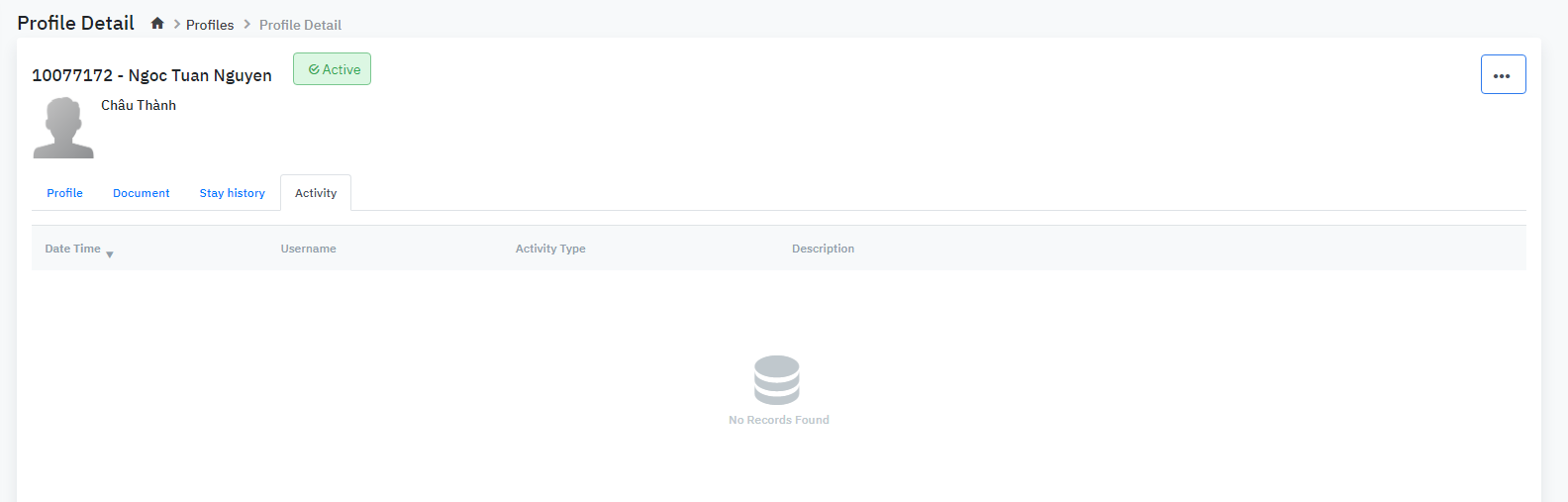This screenshot has height=502, width=1568.
Task: Click the chevron before Profile Detail breadcrumb
Action: tap(247, 25)
